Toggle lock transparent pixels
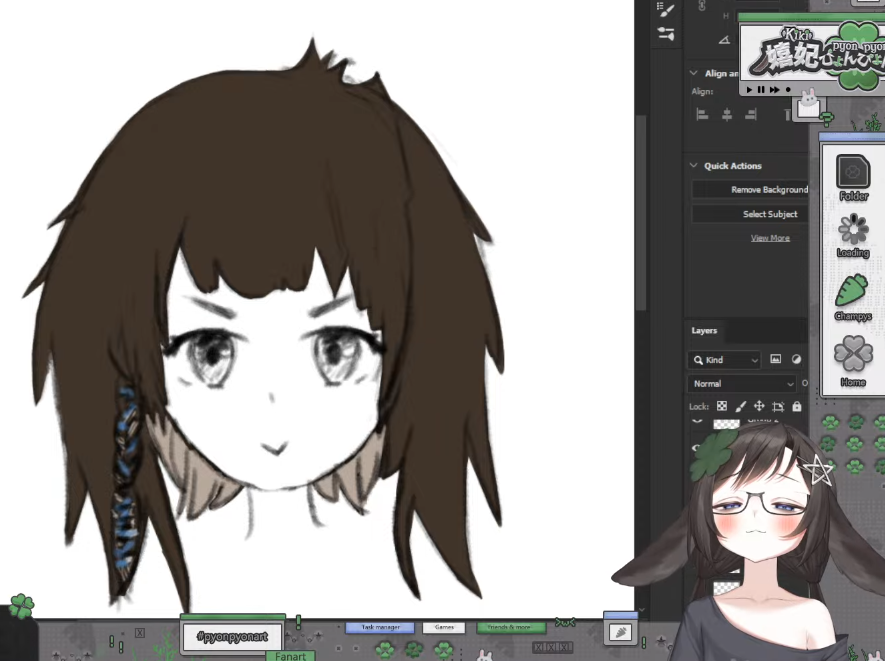Viewport: 885px width, 661px height. point(722,406)
